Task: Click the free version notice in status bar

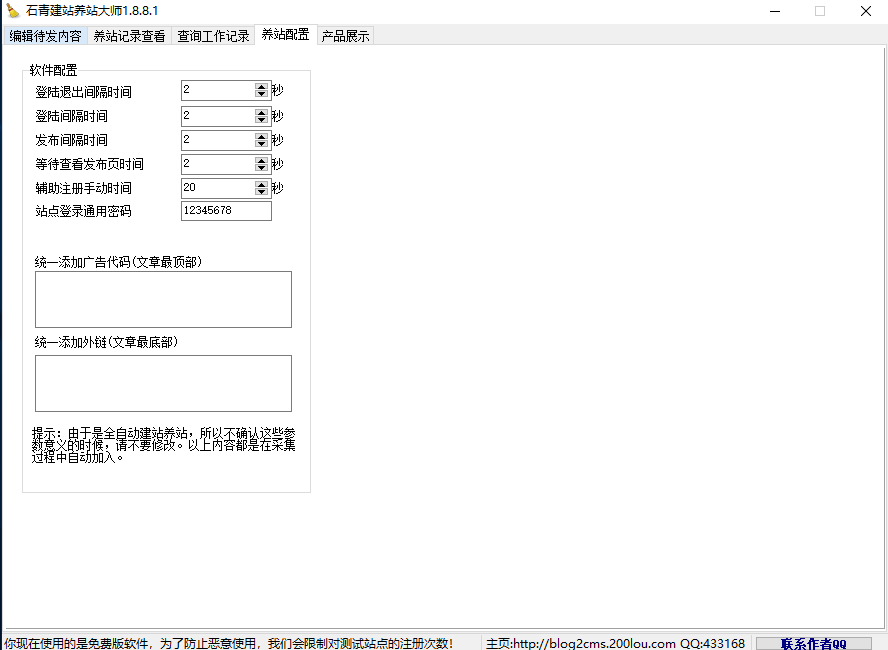Action: point(229,643)
